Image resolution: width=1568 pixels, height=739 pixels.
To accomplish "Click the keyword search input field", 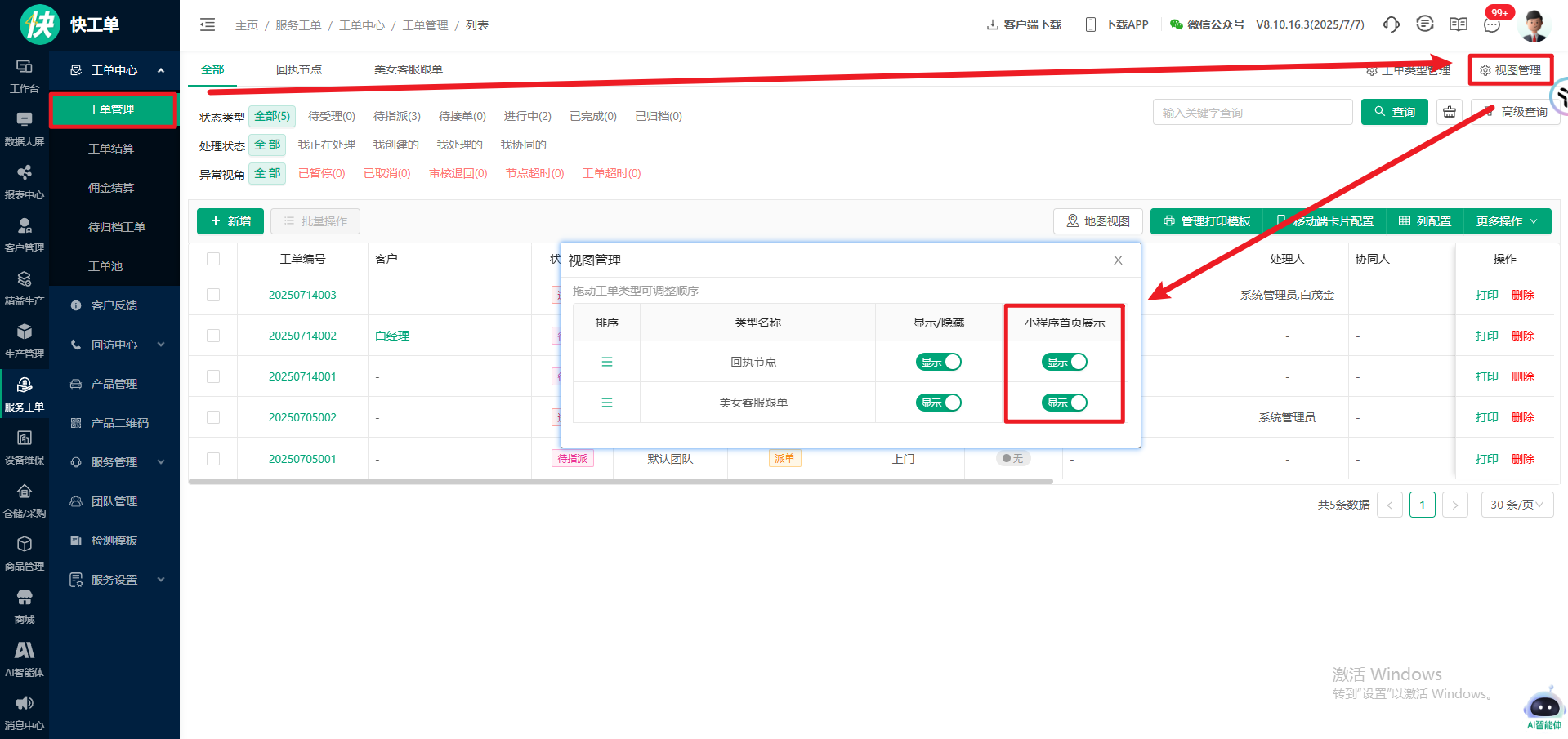I will [1252, 113].
